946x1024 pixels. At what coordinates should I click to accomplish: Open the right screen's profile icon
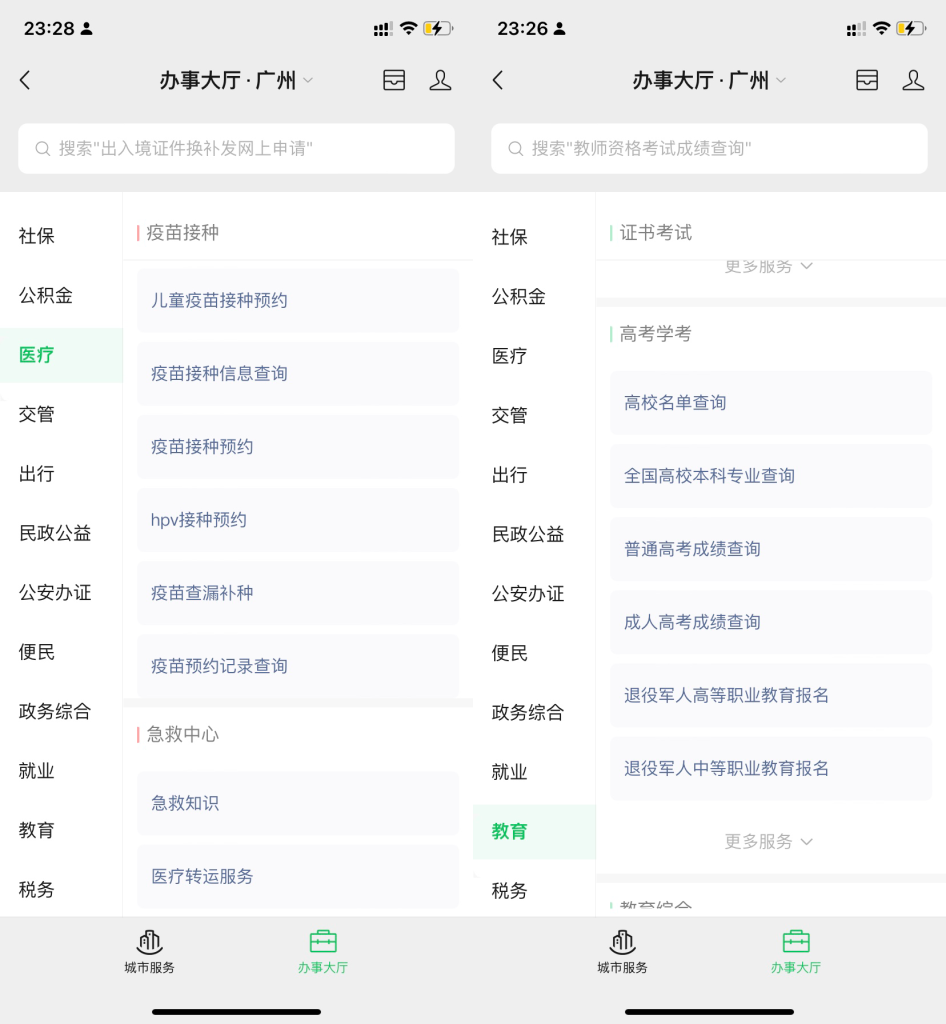tap(913, 80)
